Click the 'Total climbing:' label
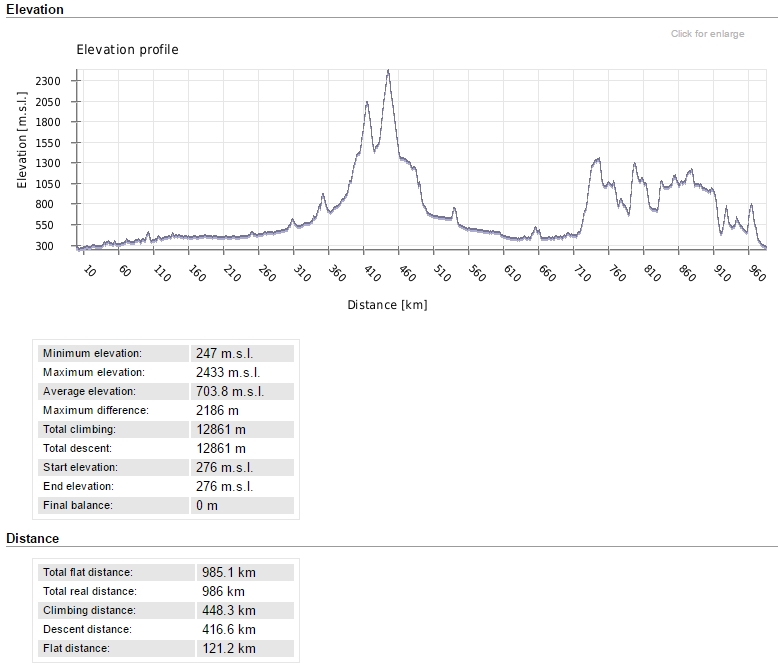The image size is (778, 669). [79, 429]
